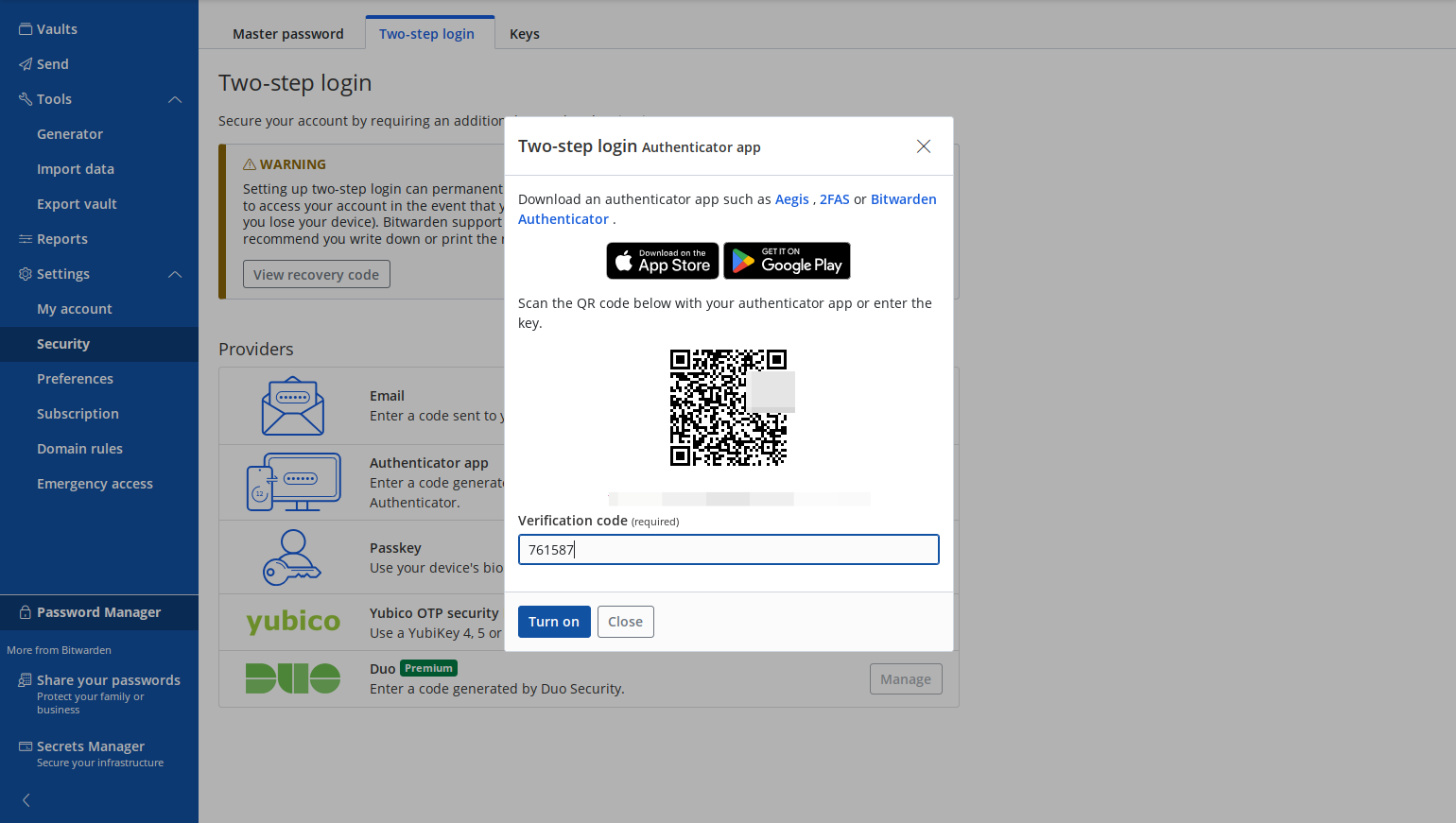This screenshot has width=1456, height=823.
Task: Click Manage button for Duo
Action: 906,679
